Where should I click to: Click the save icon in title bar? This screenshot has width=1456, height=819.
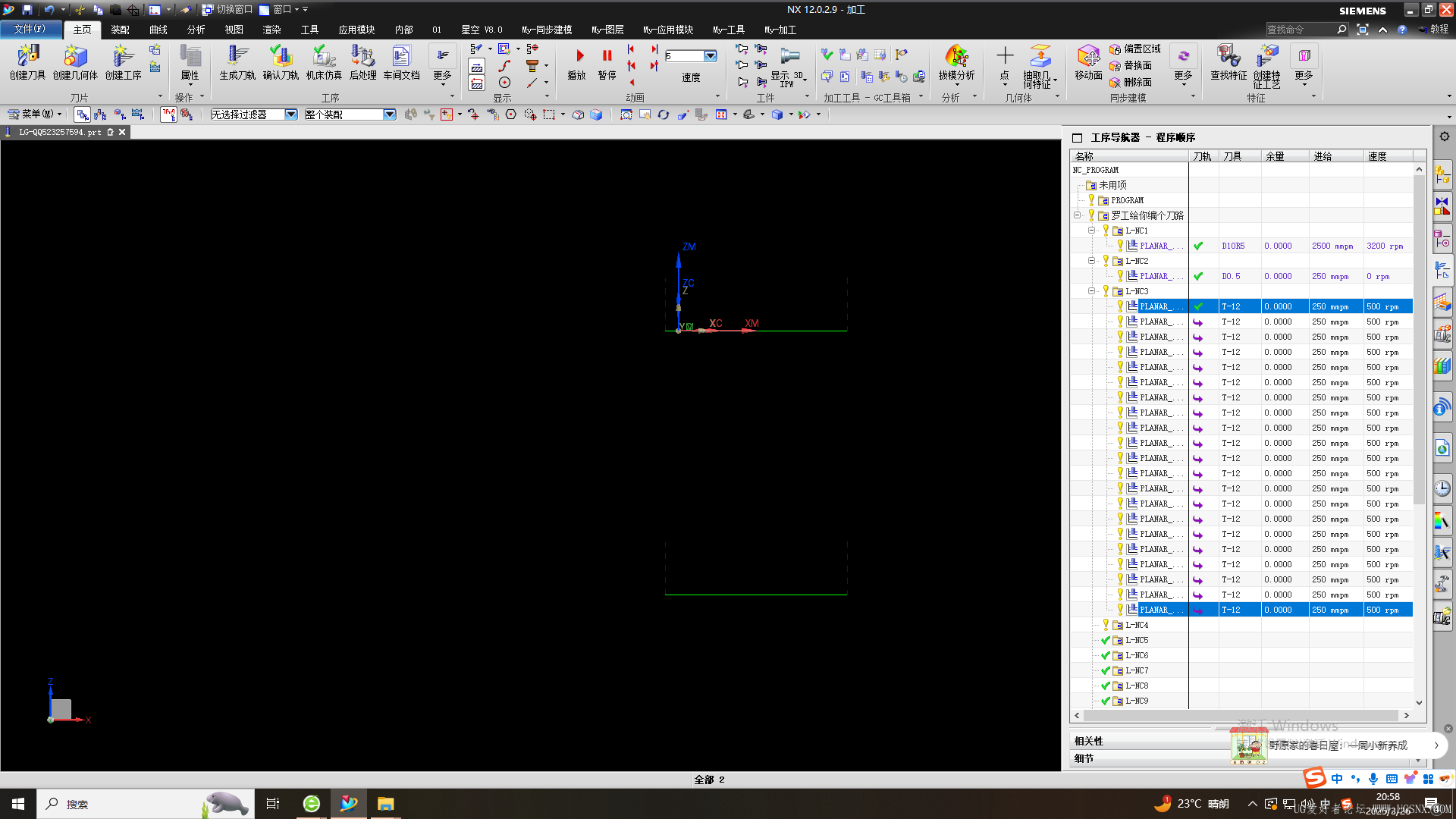click(27, 9)
